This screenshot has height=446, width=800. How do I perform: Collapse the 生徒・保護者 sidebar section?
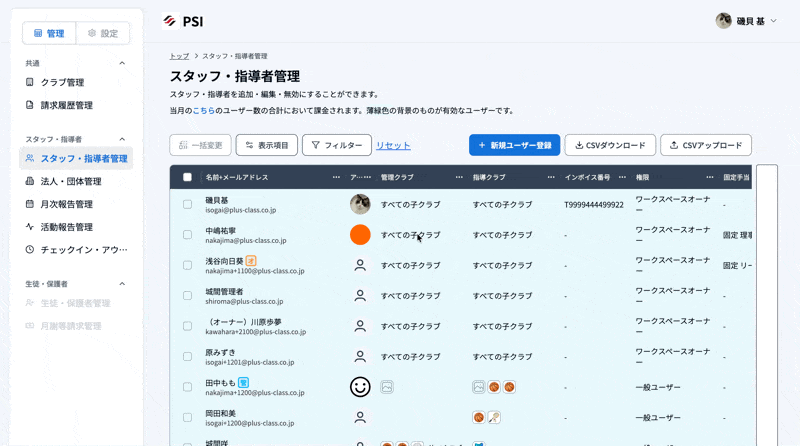click(122, 283)
